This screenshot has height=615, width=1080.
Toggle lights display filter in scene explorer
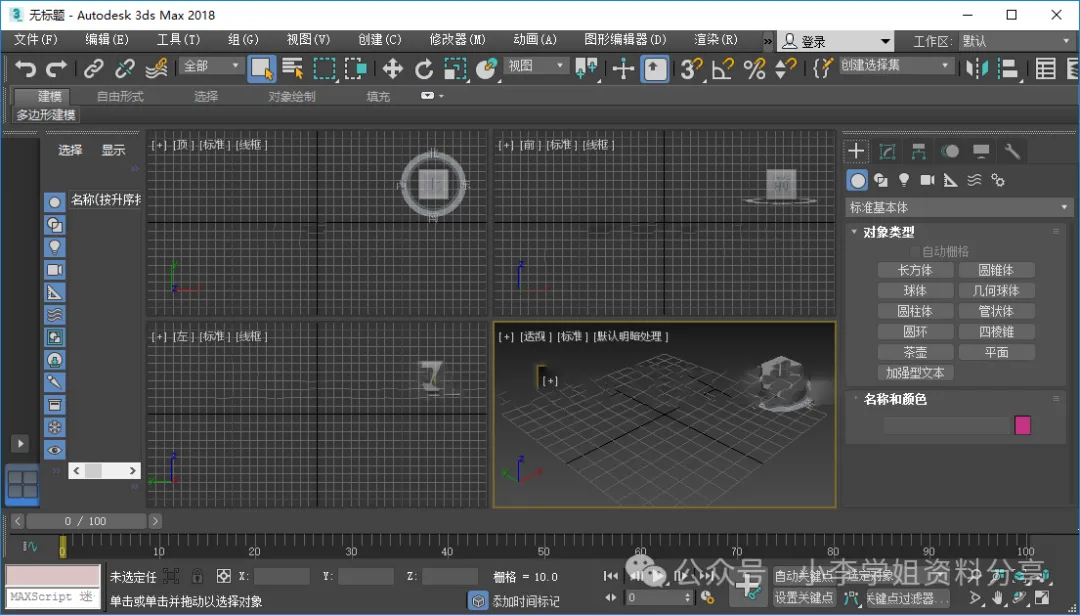55,246
